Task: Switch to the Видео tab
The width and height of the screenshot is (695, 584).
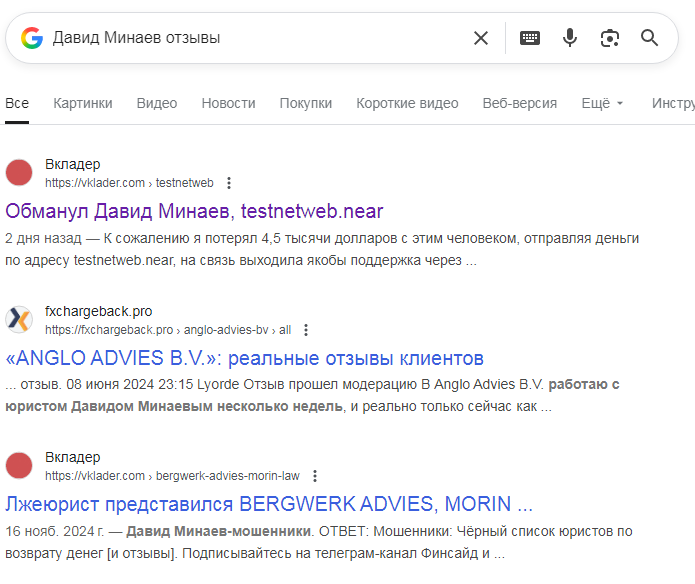Action: coord(157,103)
